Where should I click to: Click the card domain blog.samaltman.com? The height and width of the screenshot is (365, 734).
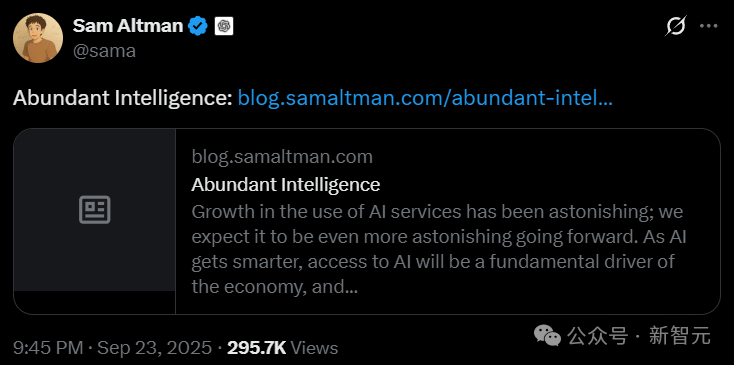[282, 157]
